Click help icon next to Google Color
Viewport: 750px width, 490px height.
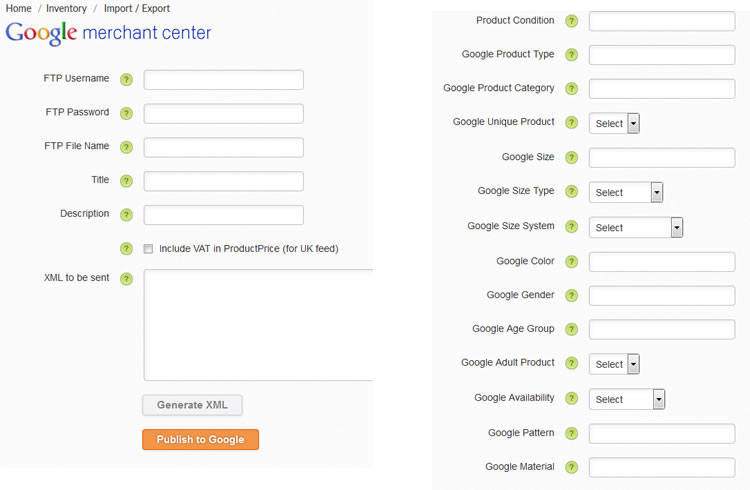pyautogui.click(x=571, y=262)
